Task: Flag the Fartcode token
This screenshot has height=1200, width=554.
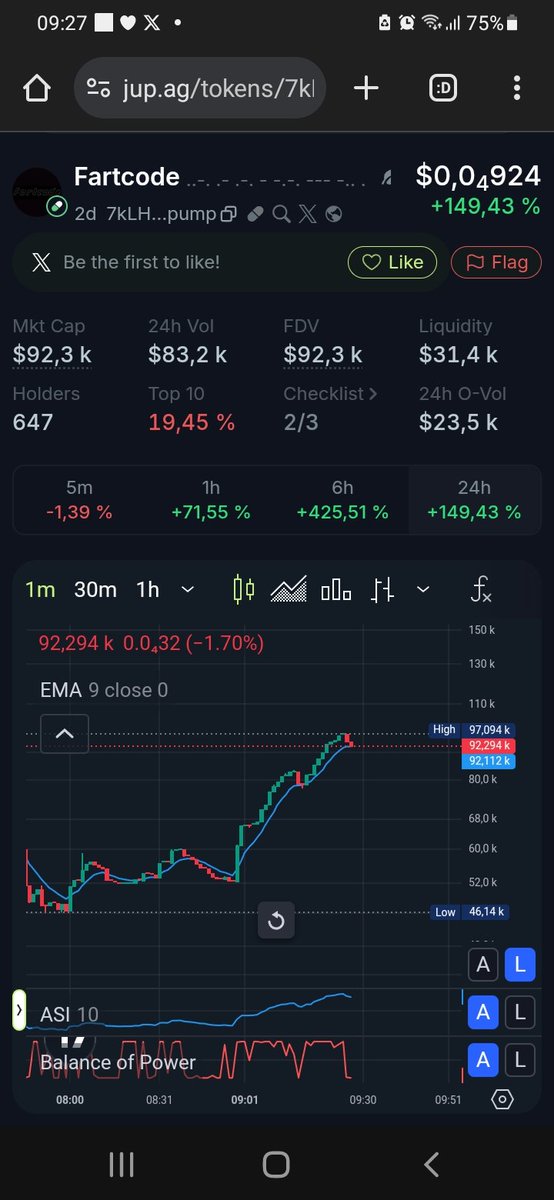Action: [x=496, y=263]
